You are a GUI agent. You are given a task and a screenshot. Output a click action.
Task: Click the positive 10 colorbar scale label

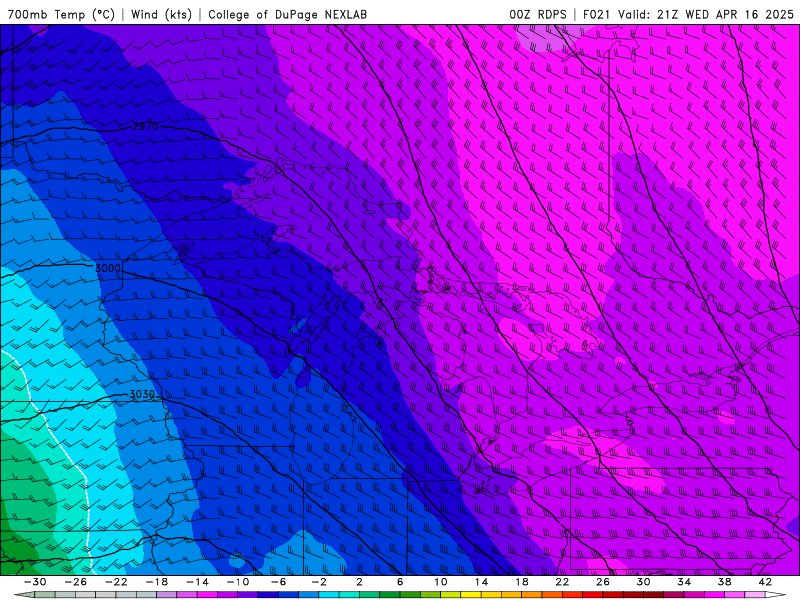tap(441, 582)
